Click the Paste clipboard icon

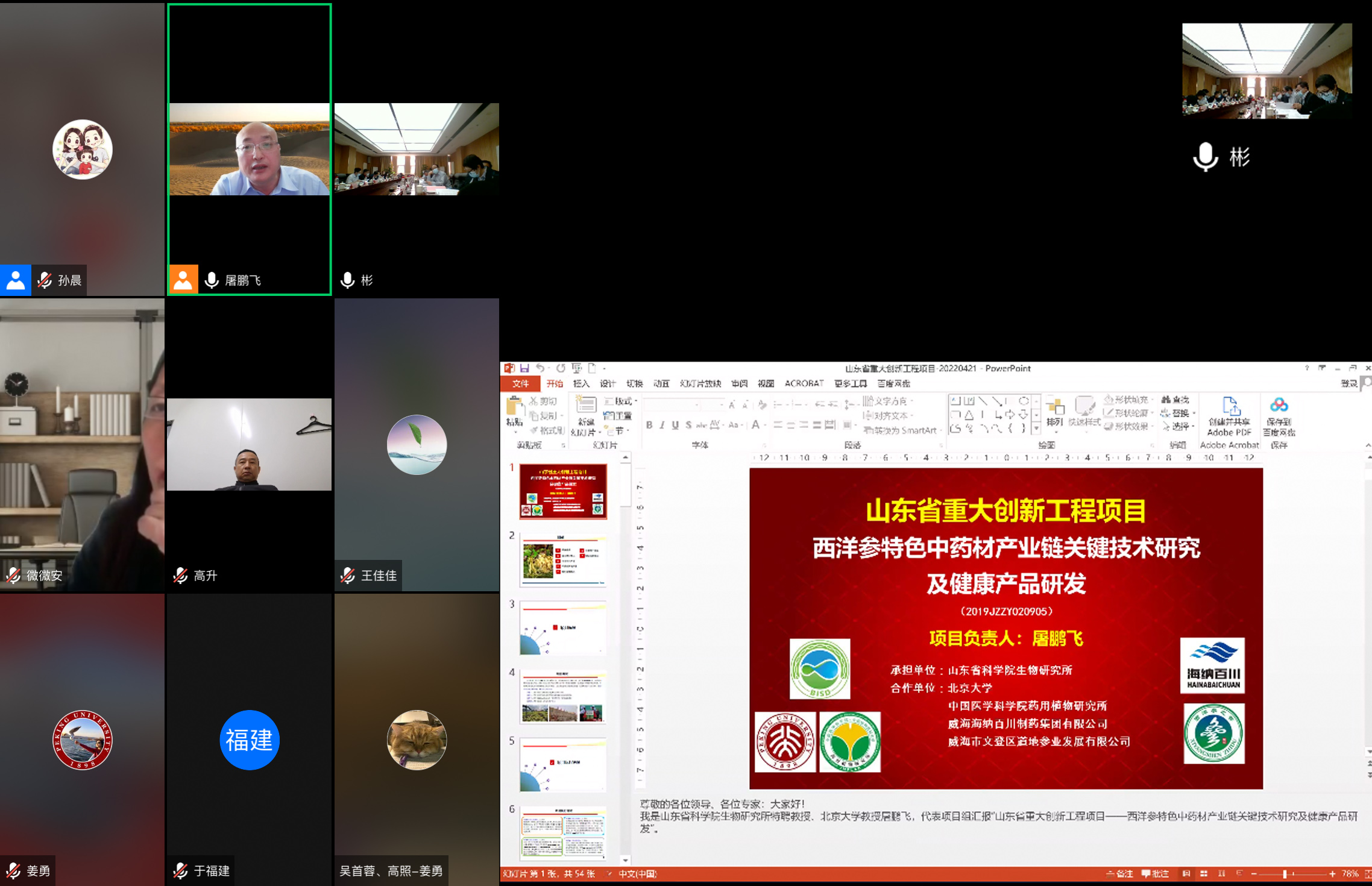514,406
